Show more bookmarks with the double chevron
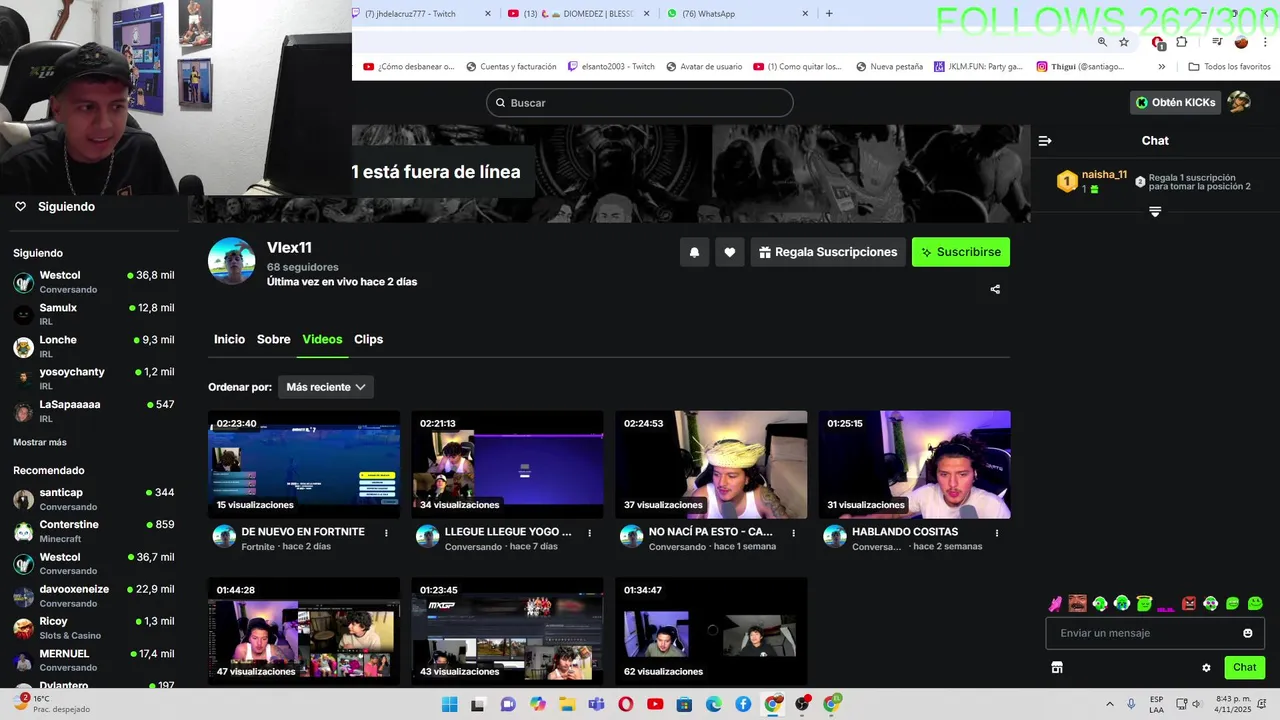This screenshot has width=1280, height=720. 1161,67
